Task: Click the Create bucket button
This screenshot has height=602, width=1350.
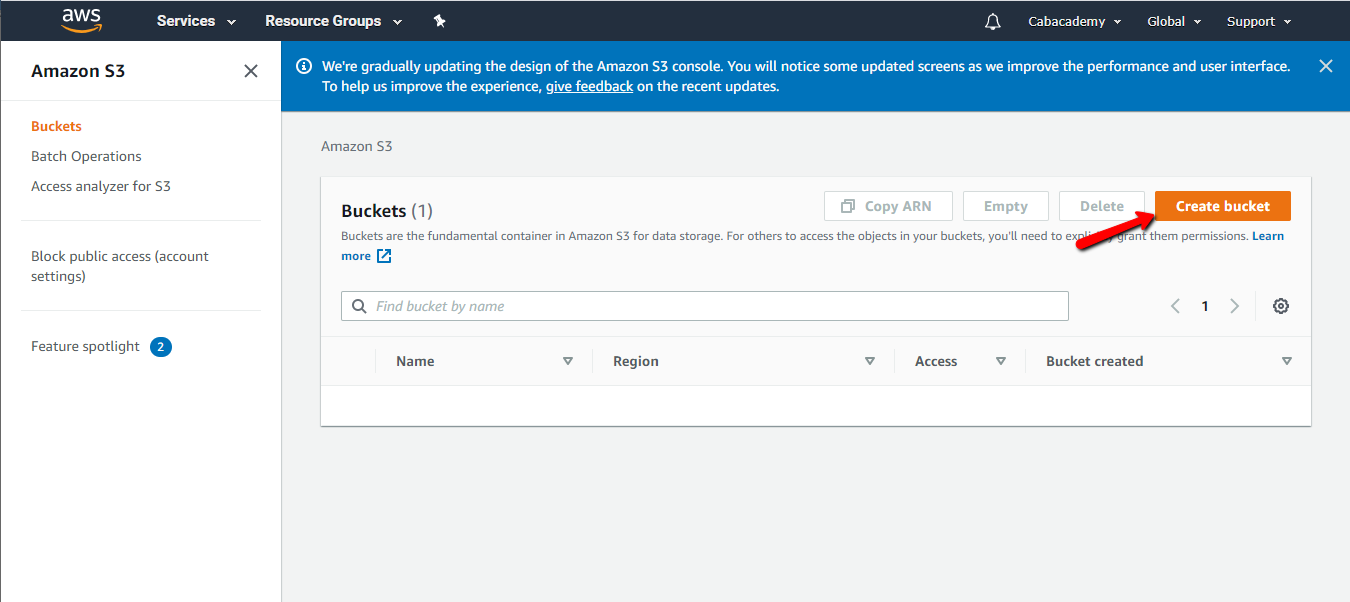Action: [x=1223, y=206]
